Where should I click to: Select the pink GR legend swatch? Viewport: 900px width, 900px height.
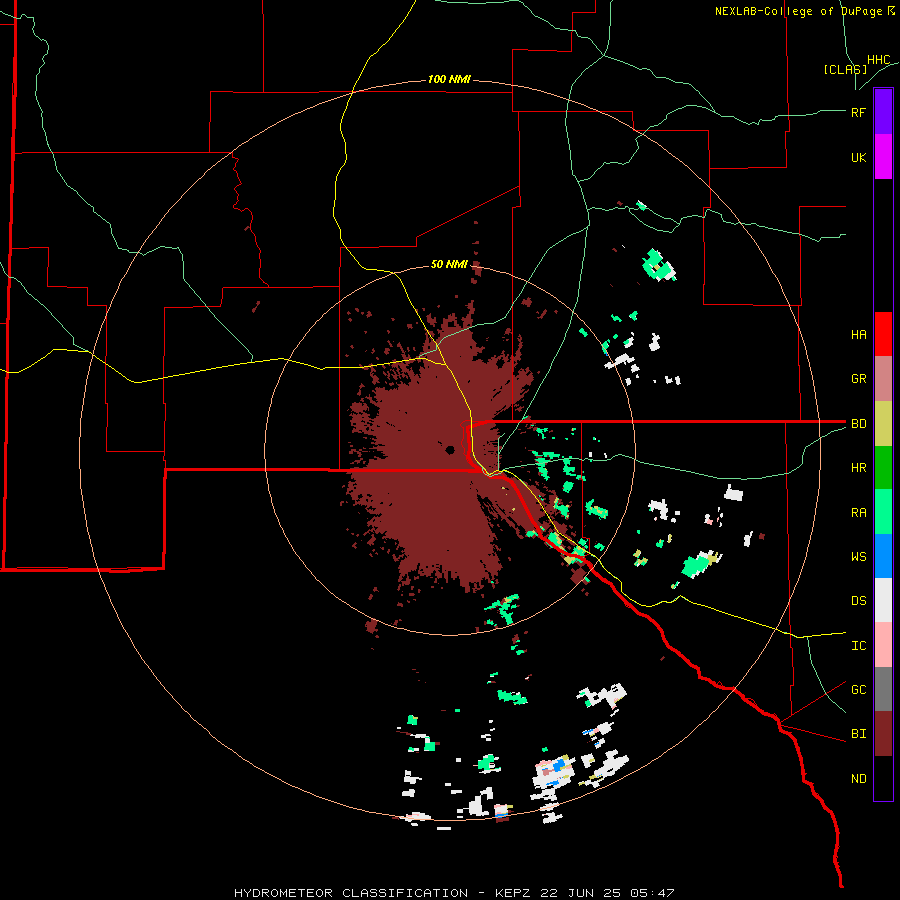click(x=883, y=379)
